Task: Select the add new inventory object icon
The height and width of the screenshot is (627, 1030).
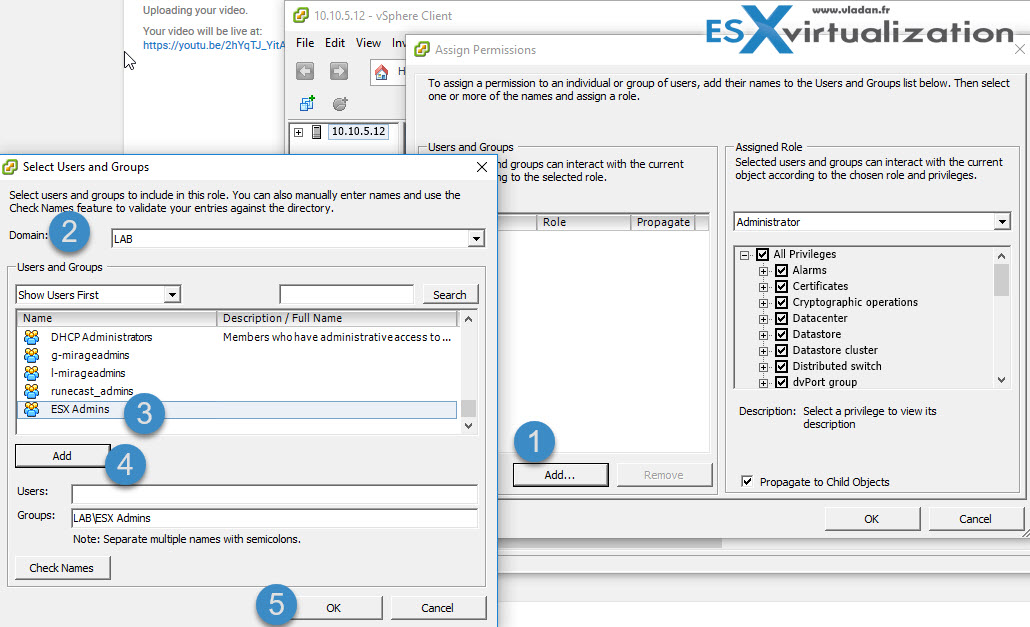Action: tap(306, 103)
